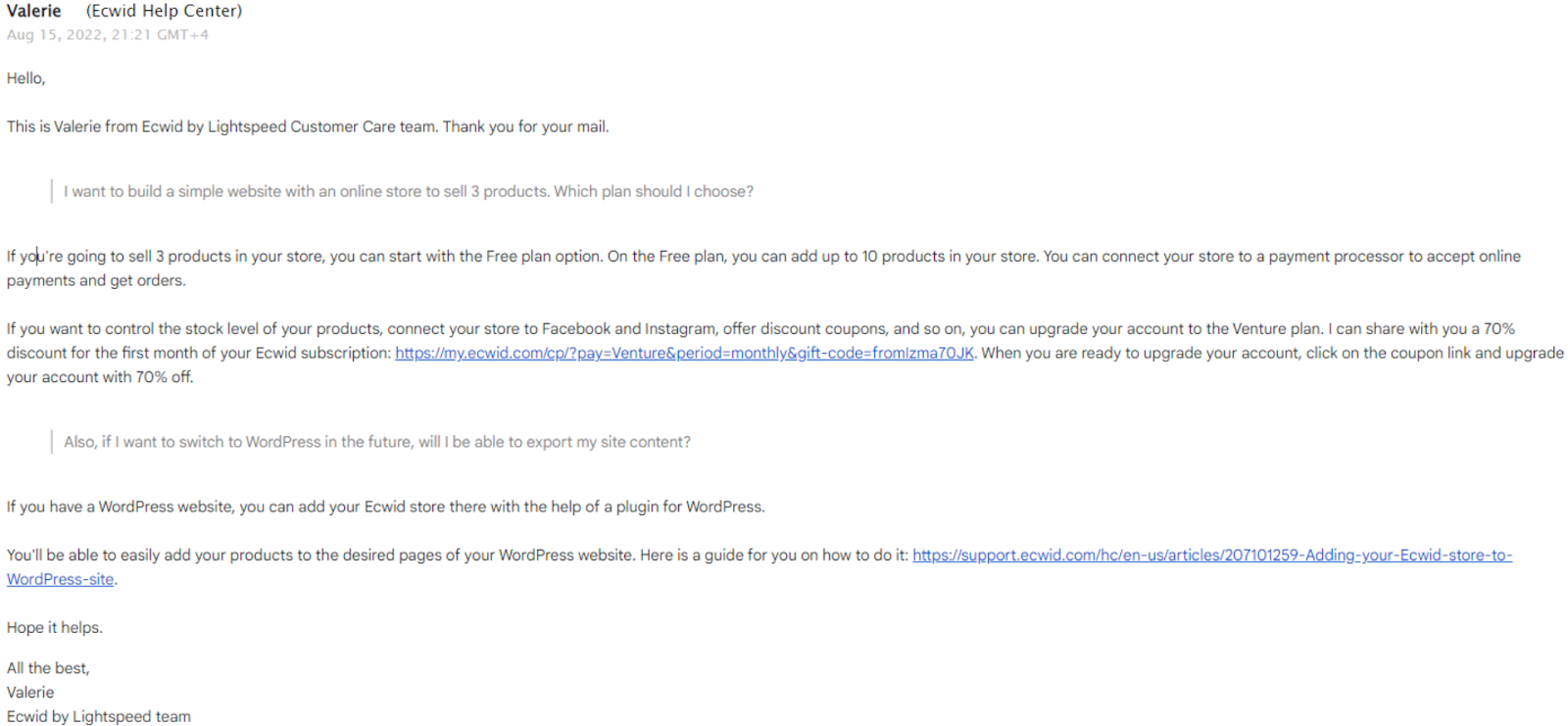
Task: Click the vertical bar beside second quote
Action: pyautogui.click(x=52, y=442)
